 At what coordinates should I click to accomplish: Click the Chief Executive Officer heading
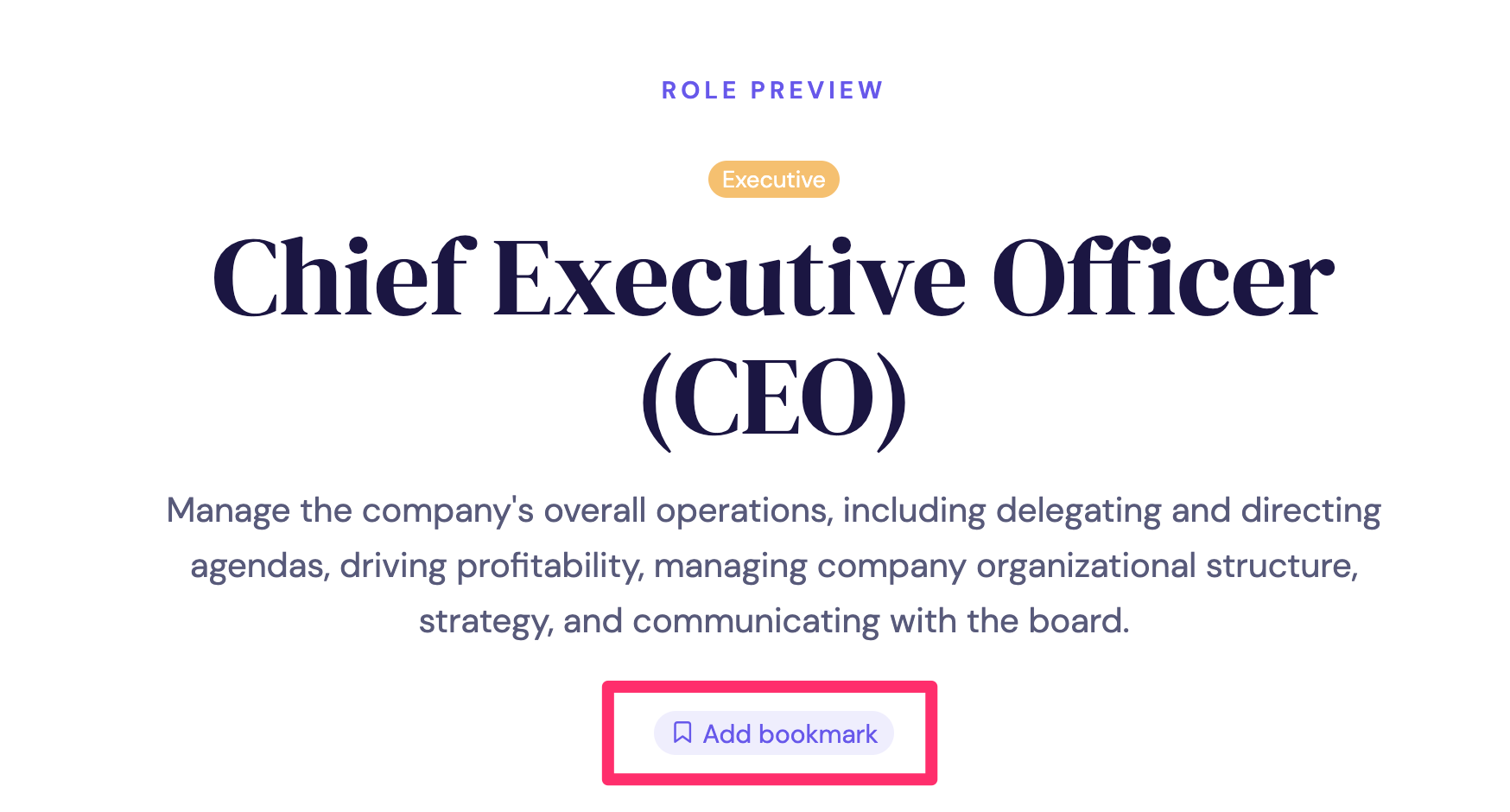point(772,280)
